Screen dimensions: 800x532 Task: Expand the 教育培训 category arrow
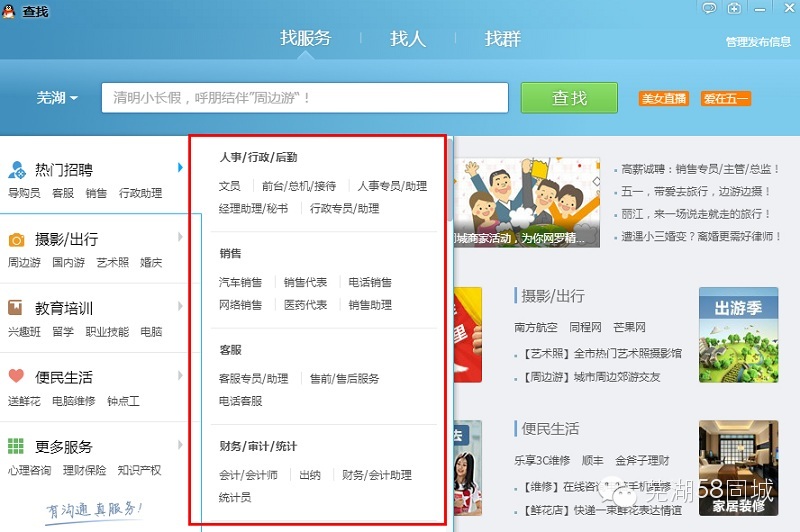pos(180,306)
